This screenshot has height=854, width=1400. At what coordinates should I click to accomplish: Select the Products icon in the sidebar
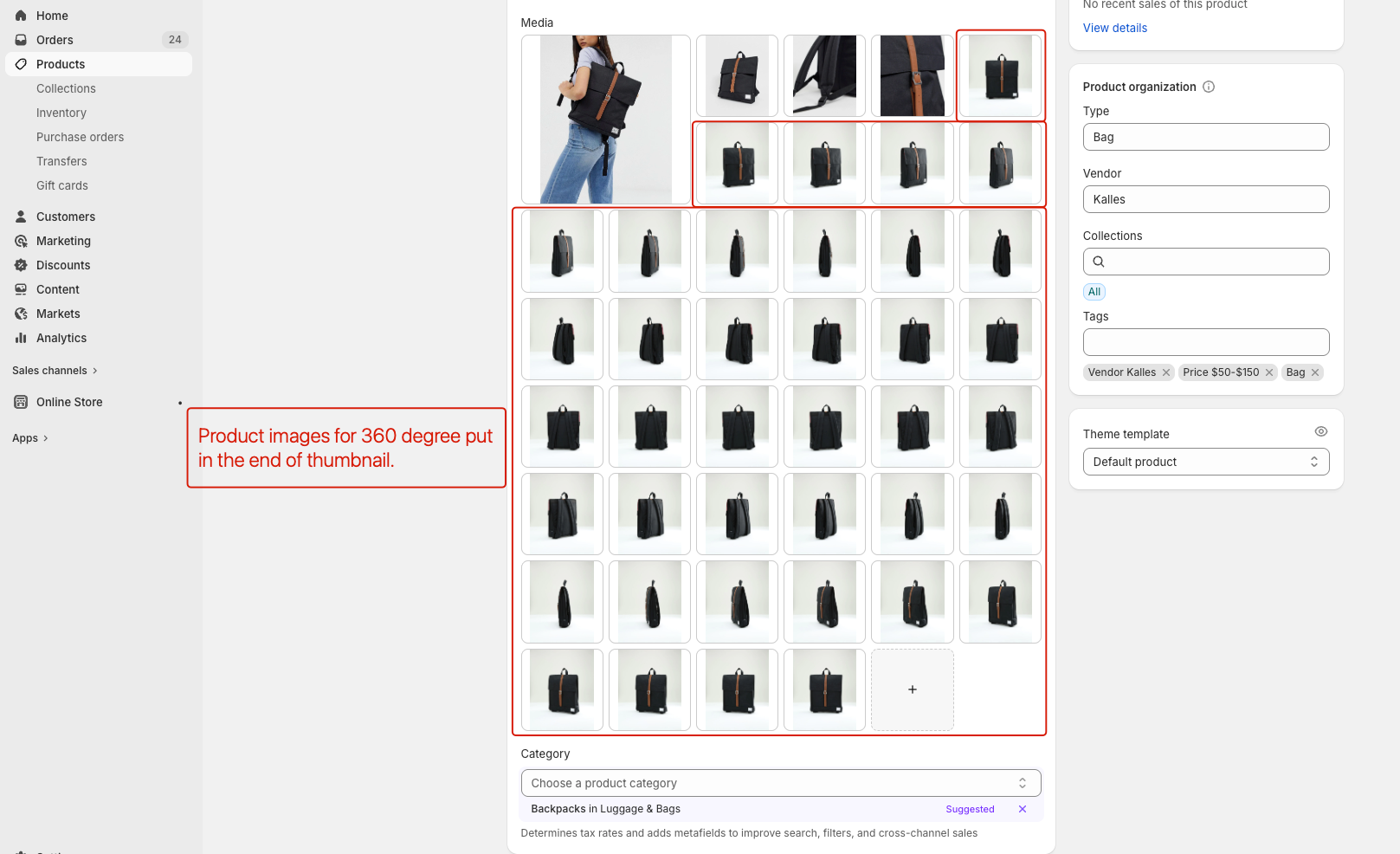click(21, 64)
